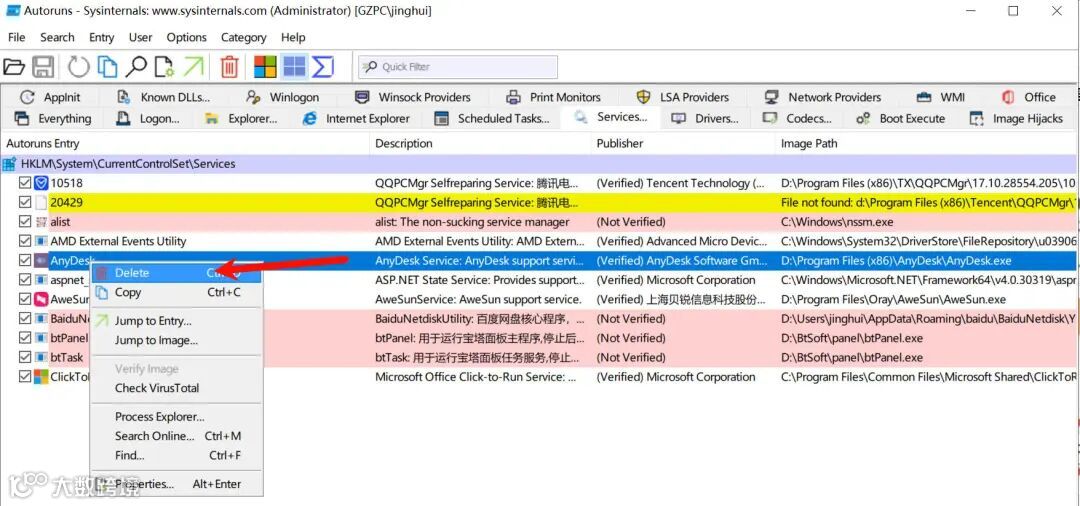The height and width of the screenshot is (506, 1080).
Task: Switch to the Everything tab
Action: click(53, 118)
